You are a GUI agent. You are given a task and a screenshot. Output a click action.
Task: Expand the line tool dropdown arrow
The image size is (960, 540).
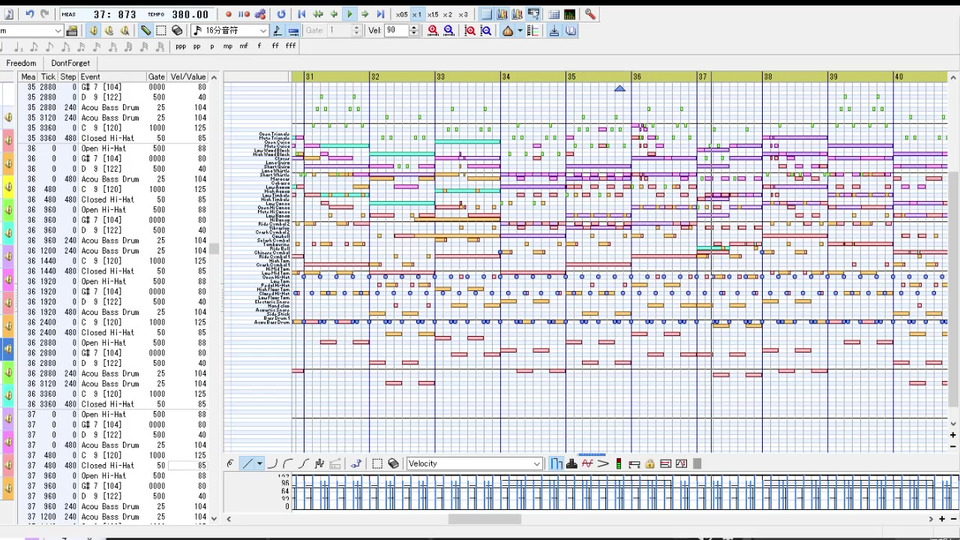point(260,463)
